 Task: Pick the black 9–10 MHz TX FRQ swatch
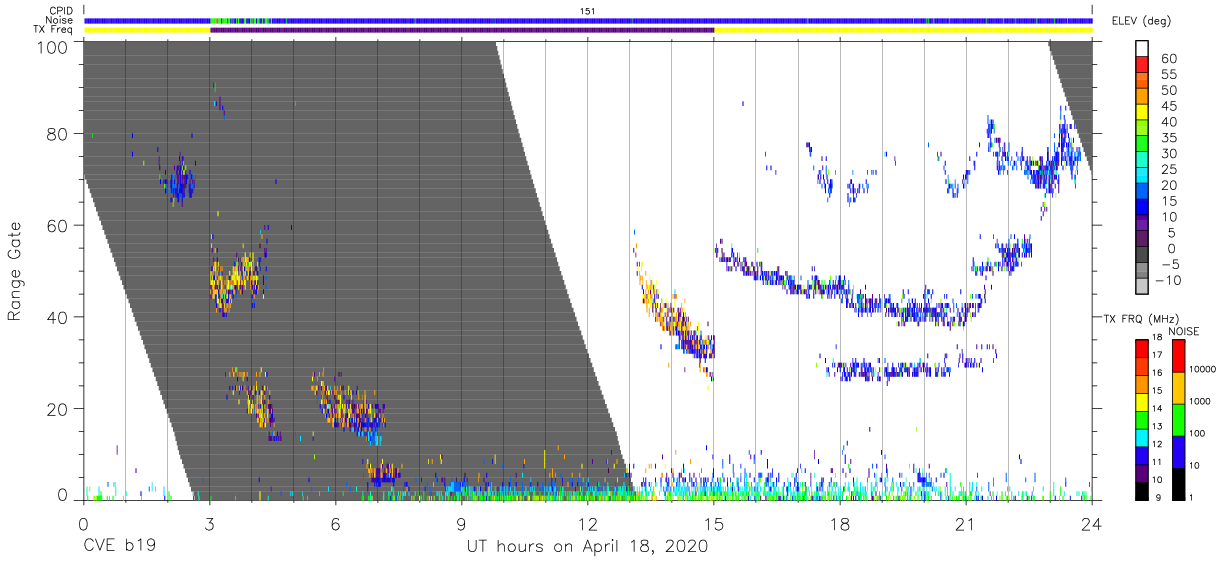[x=1141, y=491]
